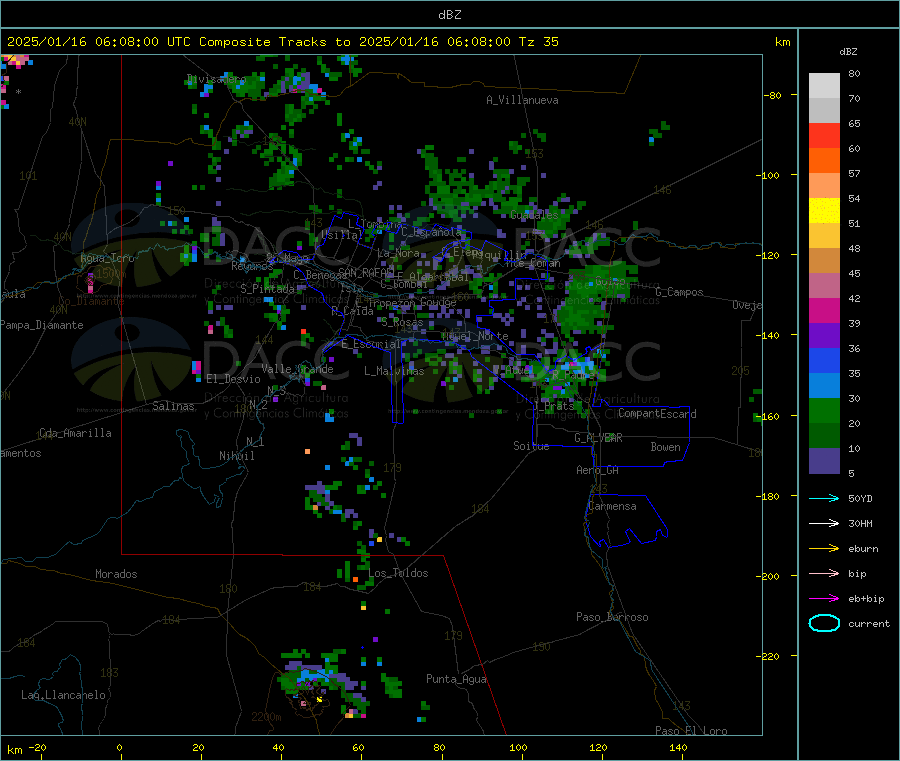The image size is (900, 761).
Task: Click the Salinas map label
Action: tap(173, 406)
